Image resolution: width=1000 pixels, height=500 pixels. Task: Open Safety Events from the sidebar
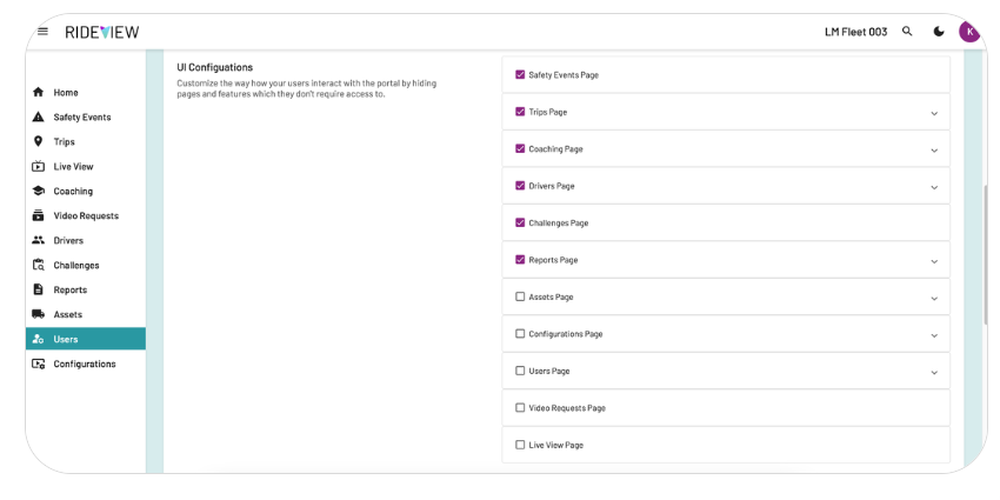pyautogui.click(x=85, y=117)
